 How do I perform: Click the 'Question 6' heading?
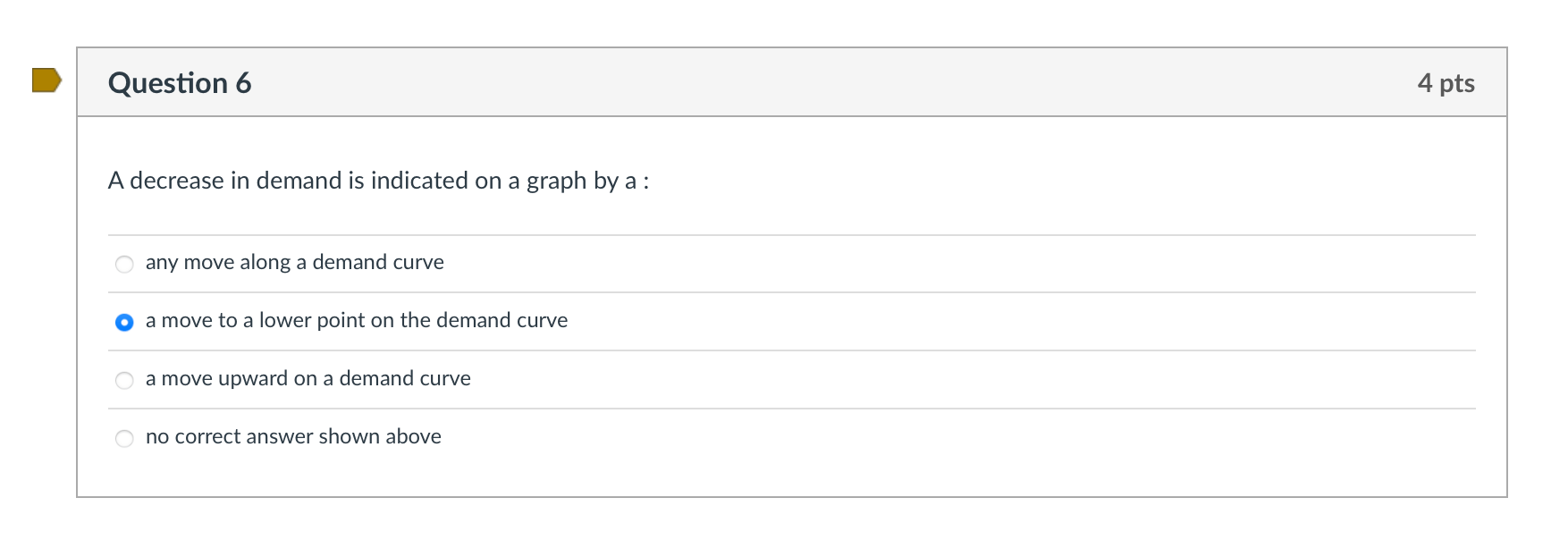point(179,83)
